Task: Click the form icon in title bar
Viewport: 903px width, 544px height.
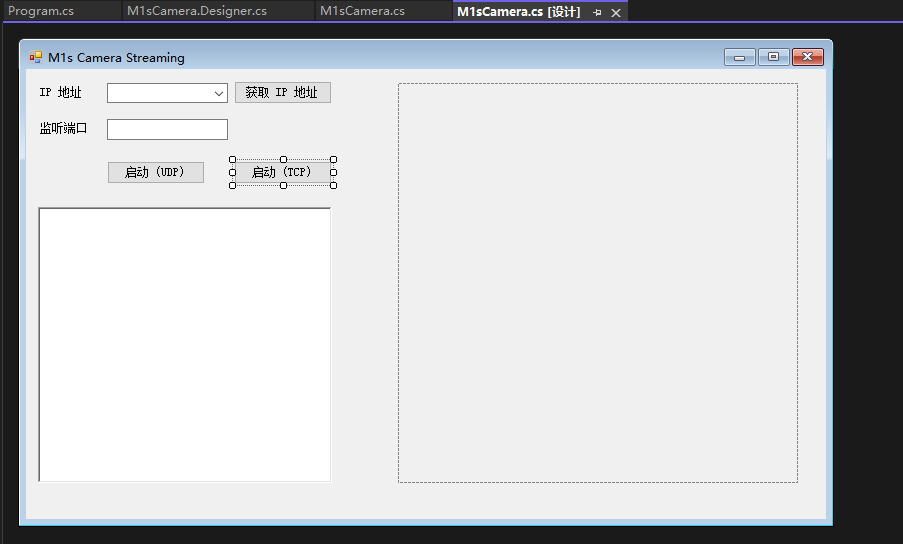Action: click(x=36, y=57)
